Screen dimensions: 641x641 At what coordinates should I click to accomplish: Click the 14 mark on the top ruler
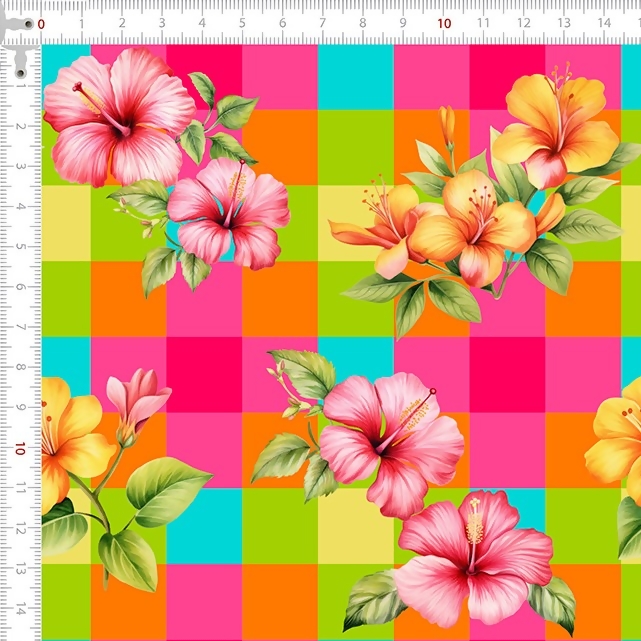coord(604,22)
